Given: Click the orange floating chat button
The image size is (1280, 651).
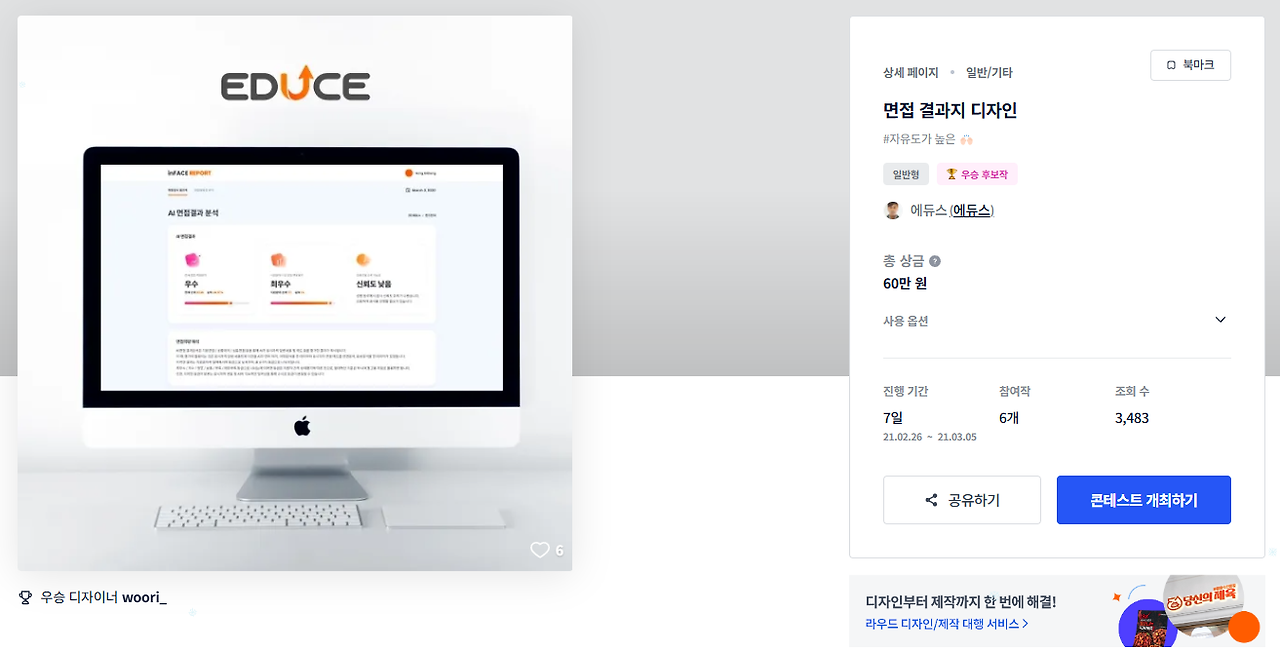Looking at the screenshot, I should pos(1244,627).
